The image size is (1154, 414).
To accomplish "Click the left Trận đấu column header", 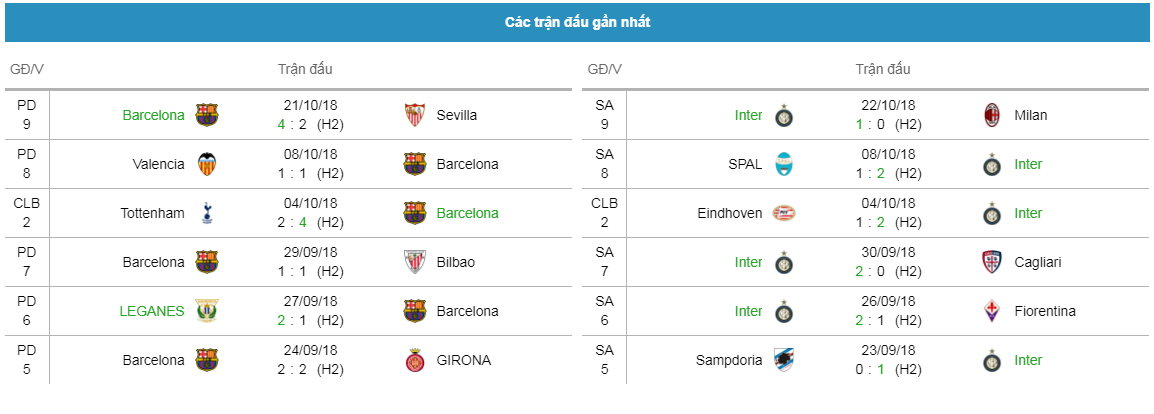I will pos(305,69).
